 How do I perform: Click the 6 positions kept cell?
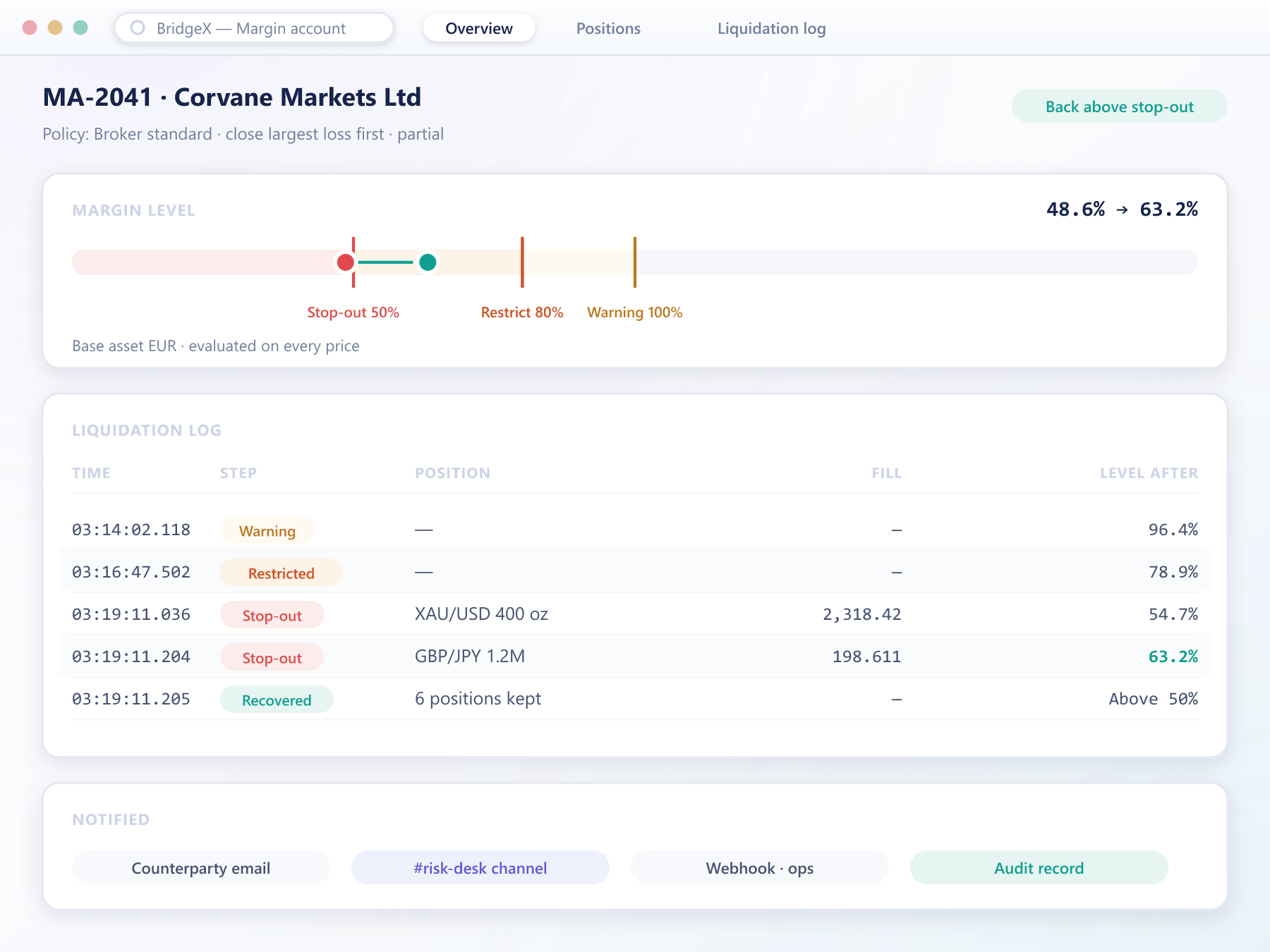point(478,699)
